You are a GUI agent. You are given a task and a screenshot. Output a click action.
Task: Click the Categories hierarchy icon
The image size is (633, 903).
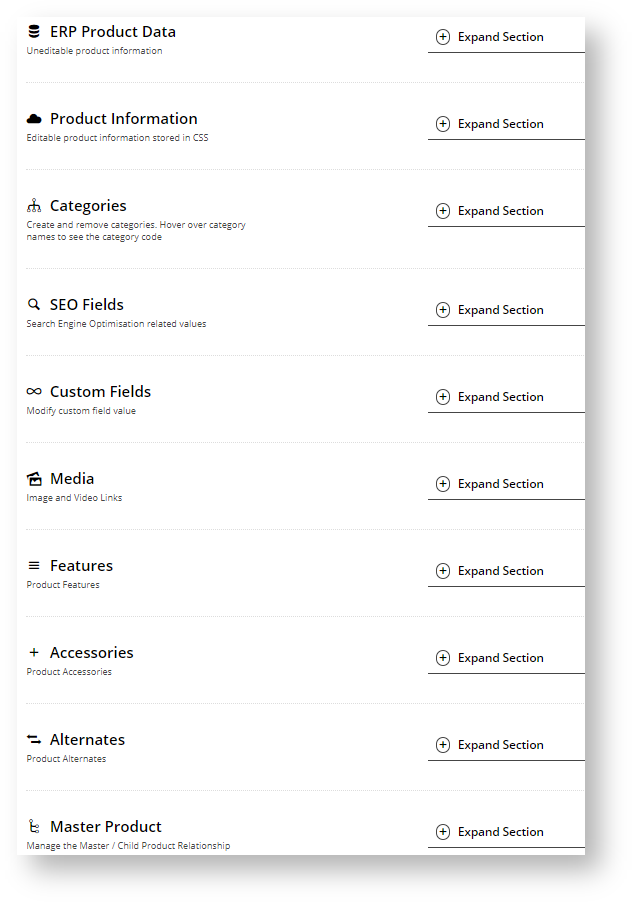[x=34, y=205]
